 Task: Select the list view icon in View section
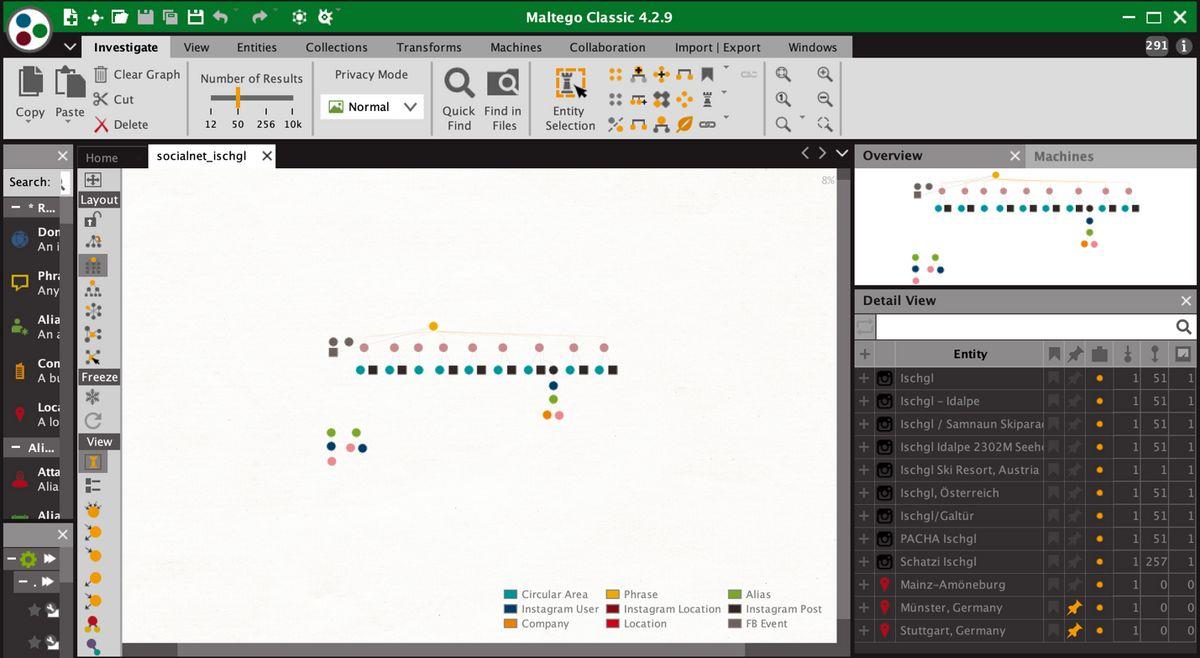click(x=93, y=485)
